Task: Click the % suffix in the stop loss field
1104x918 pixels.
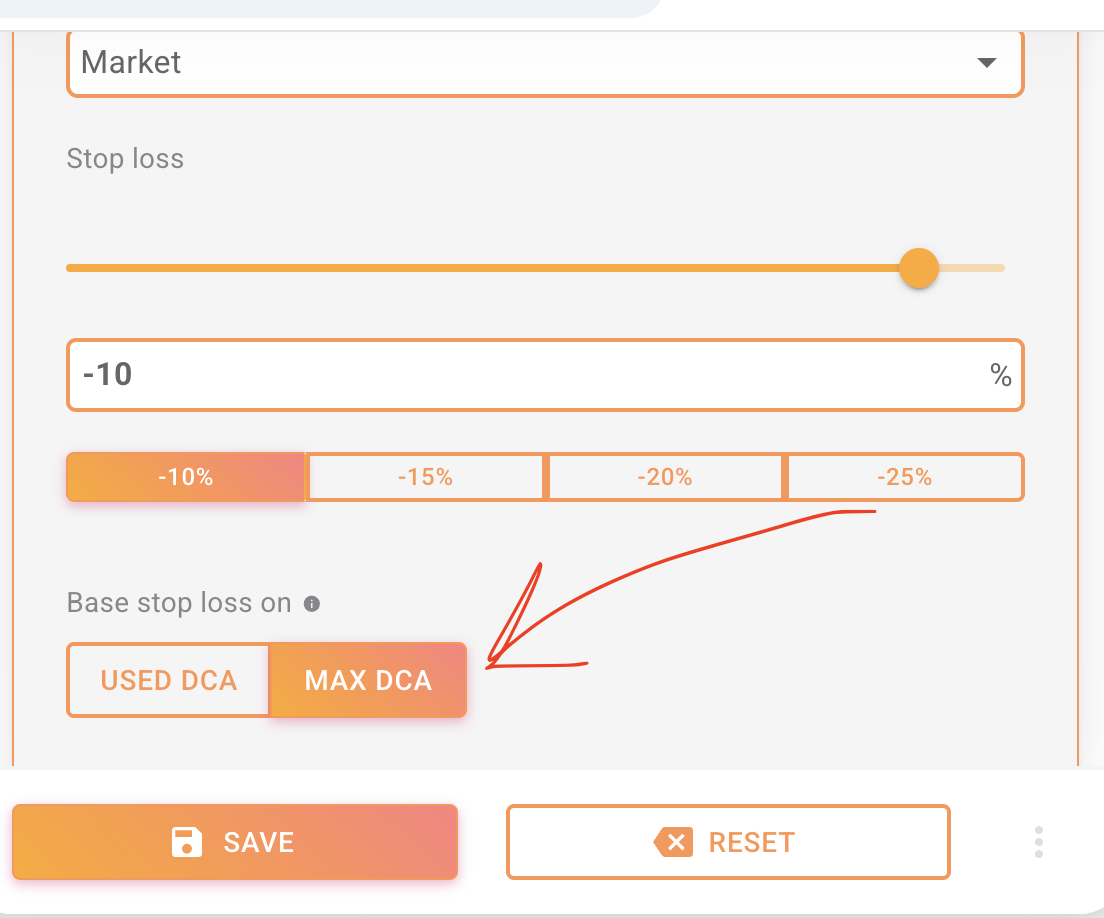Action: coord(1000,375)
